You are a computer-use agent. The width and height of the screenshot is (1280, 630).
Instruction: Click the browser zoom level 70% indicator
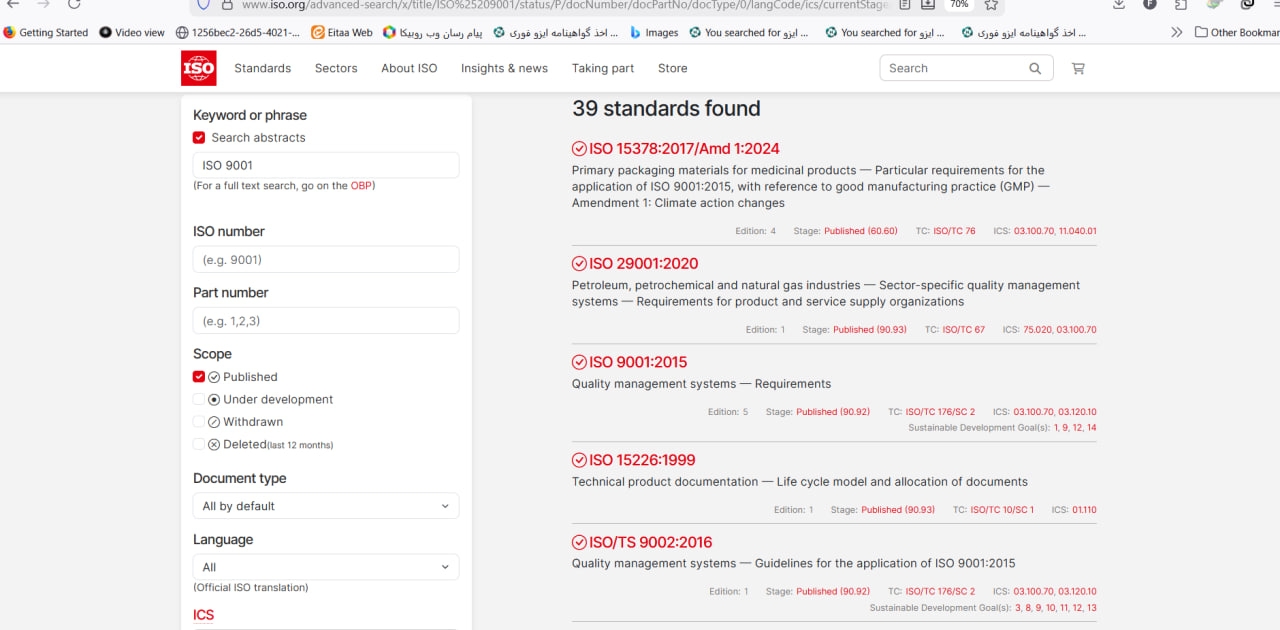(958, 5)
